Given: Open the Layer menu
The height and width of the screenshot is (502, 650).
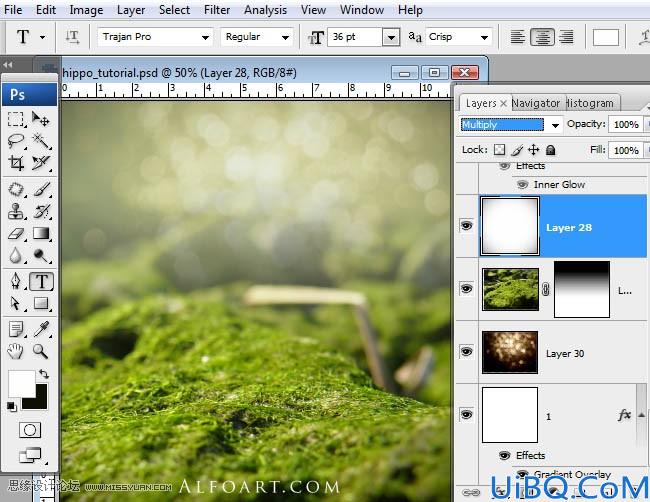Looking at the screenshot, I should click(x=131, y=10).
